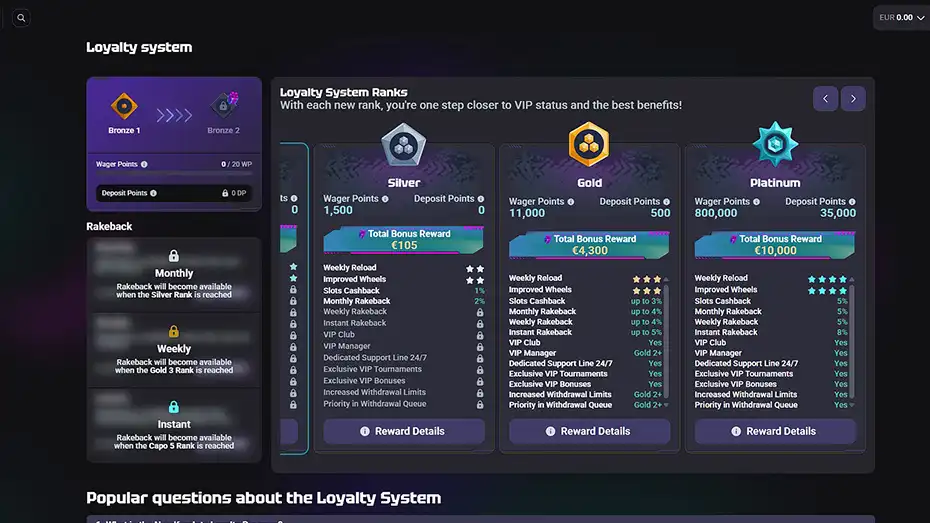Click Gold Wager Points info icon
The image size is (930, 523).
point(571,202)
